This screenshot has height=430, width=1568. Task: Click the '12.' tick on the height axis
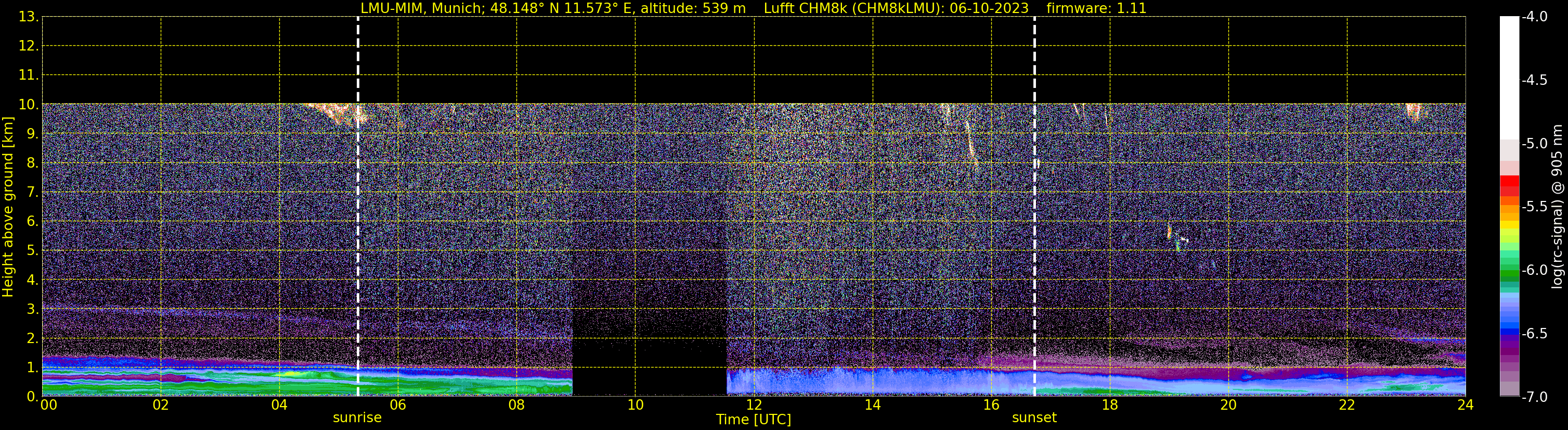coord(29,46)
